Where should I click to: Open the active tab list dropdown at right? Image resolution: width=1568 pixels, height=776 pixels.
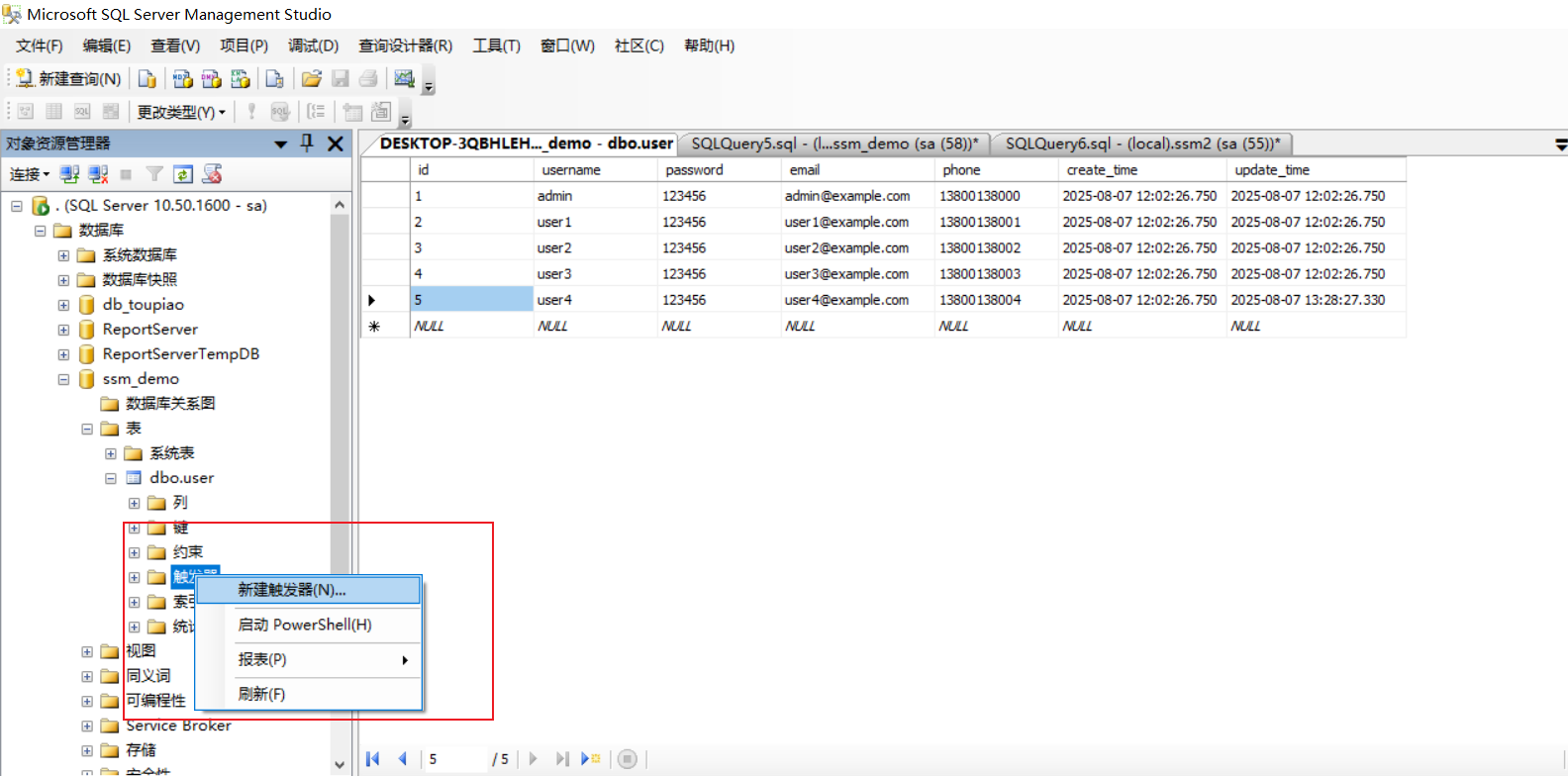[1561, 145]
